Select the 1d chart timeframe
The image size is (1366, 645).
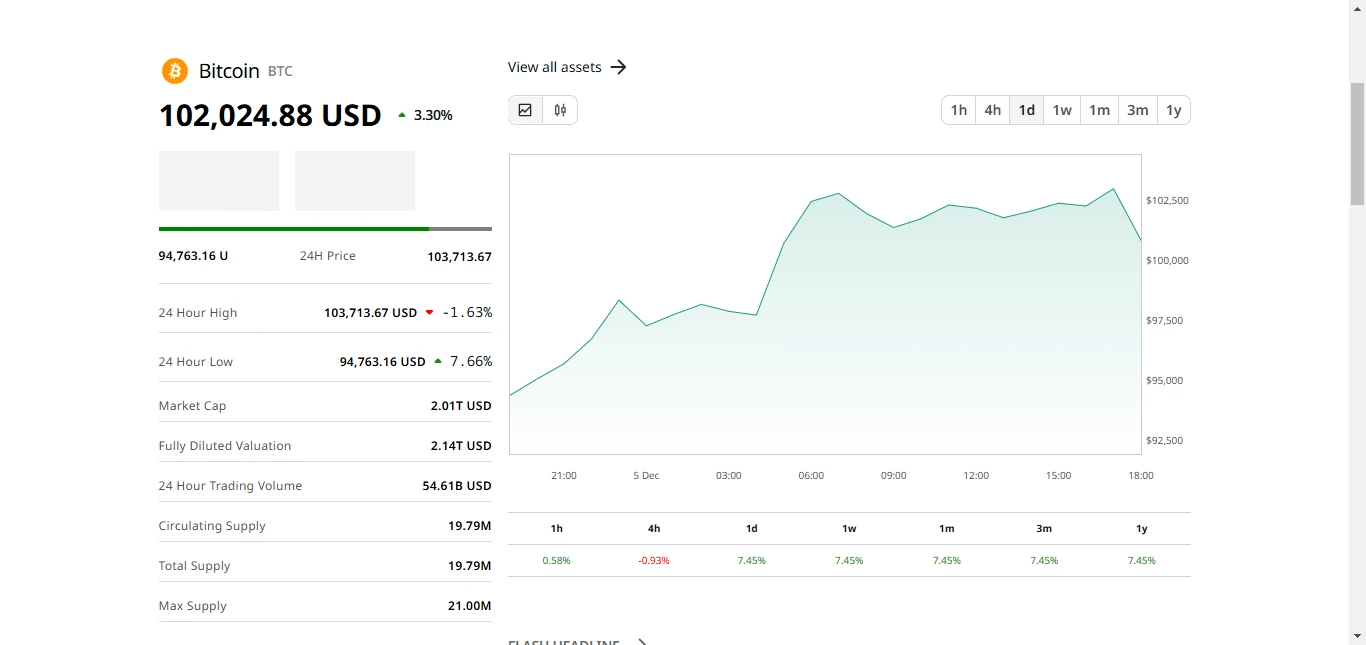(1027, 110)
